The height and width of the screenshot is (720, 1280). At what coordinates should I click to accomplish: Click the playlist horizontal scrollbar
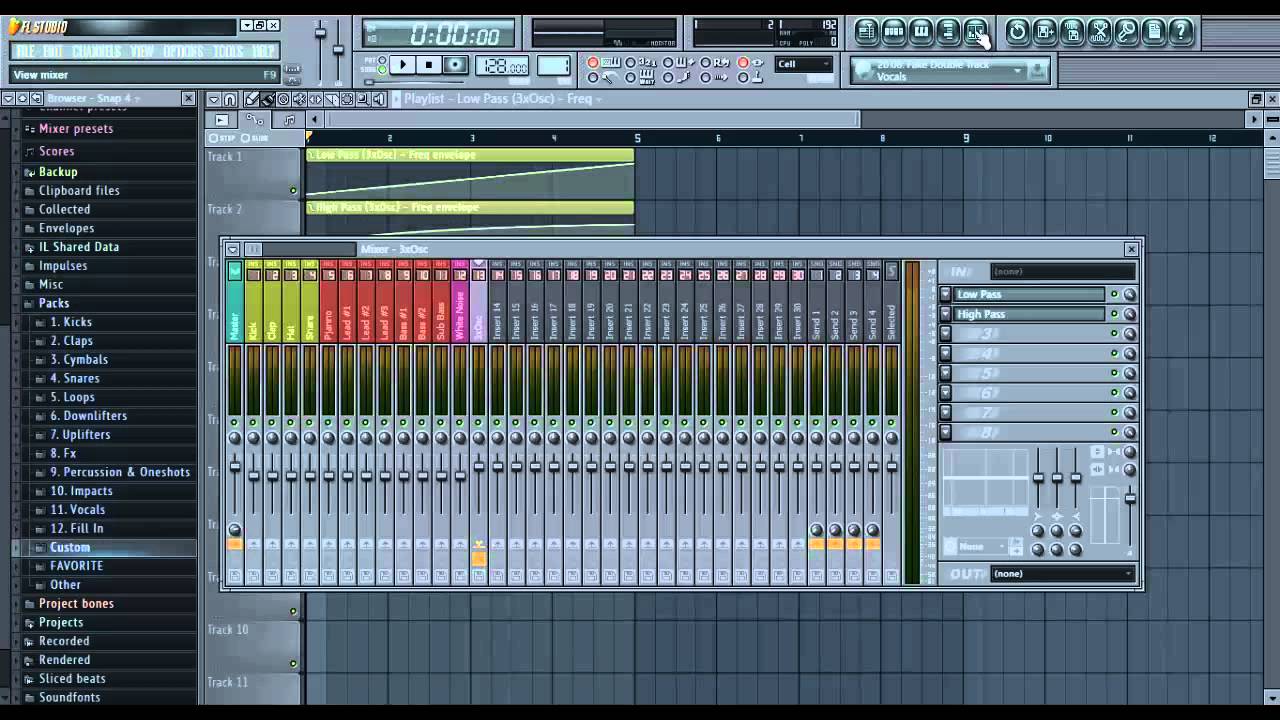[x=594, y=119]
